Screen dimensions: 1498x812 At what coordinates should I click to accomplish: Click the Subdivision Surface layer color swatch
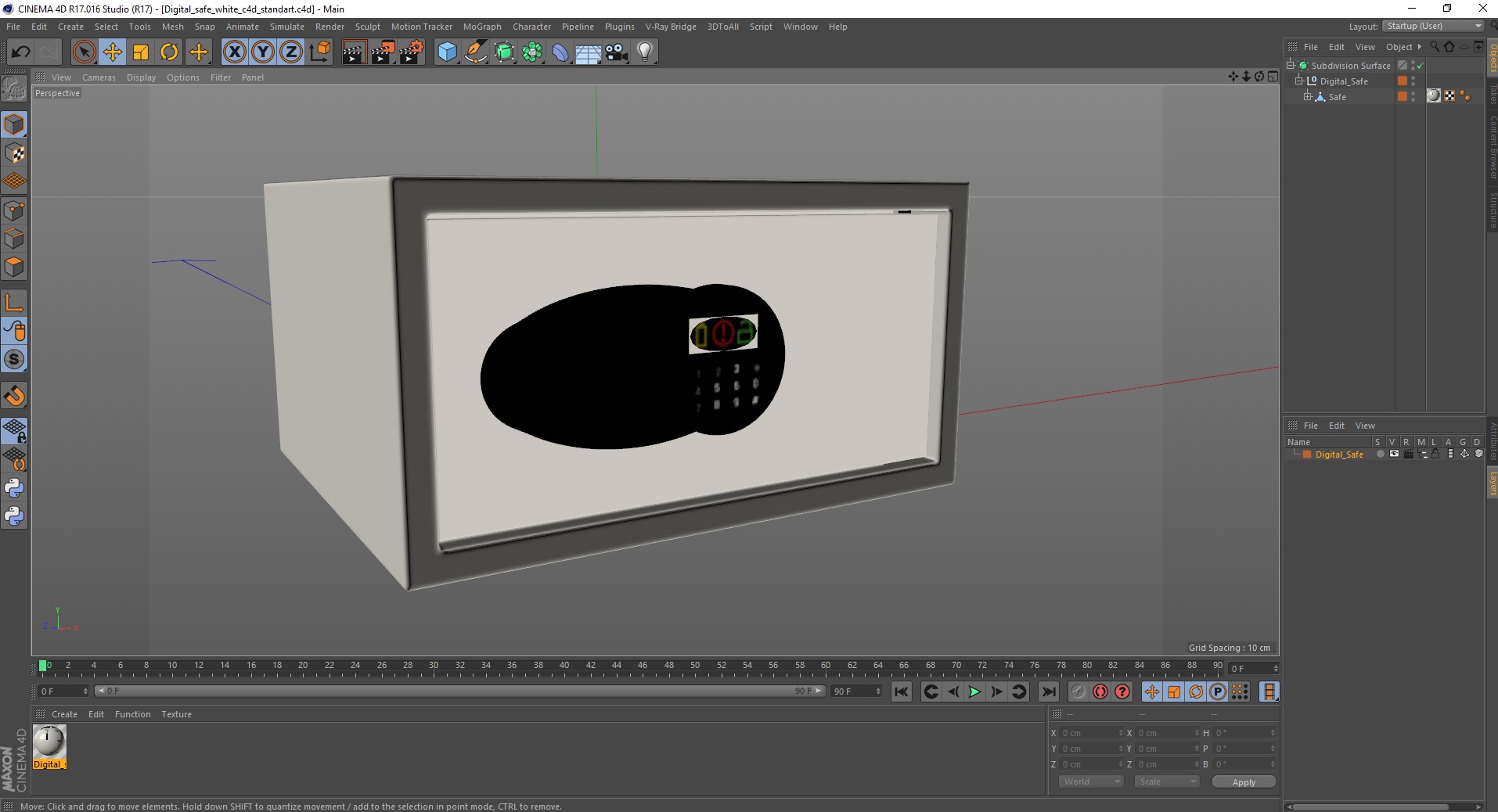(x=1403, y=65)
